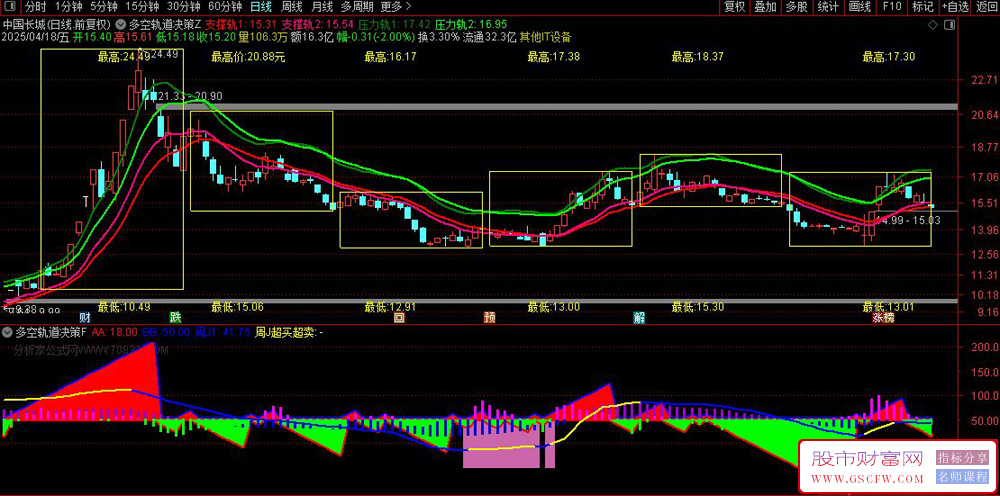
Task: Open the 更多 periods dropdown
Action: 395,7
